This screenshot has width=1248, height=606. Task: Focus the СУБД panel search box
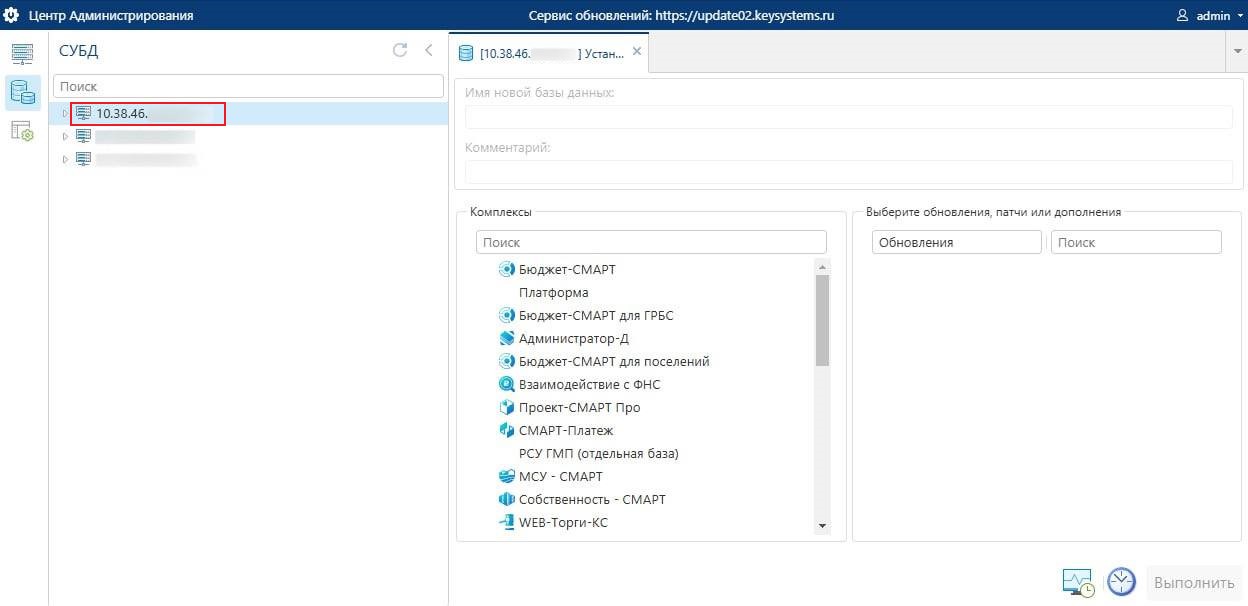click(248, 87)
